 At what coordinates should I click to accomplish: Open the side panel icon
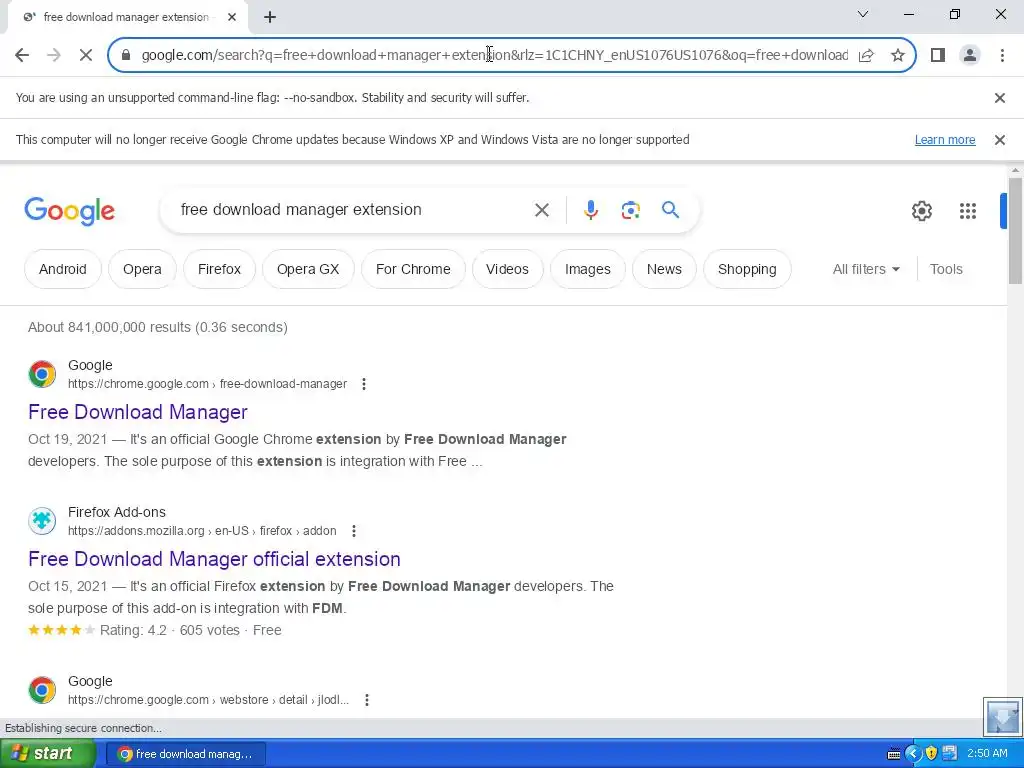point(938,55)
